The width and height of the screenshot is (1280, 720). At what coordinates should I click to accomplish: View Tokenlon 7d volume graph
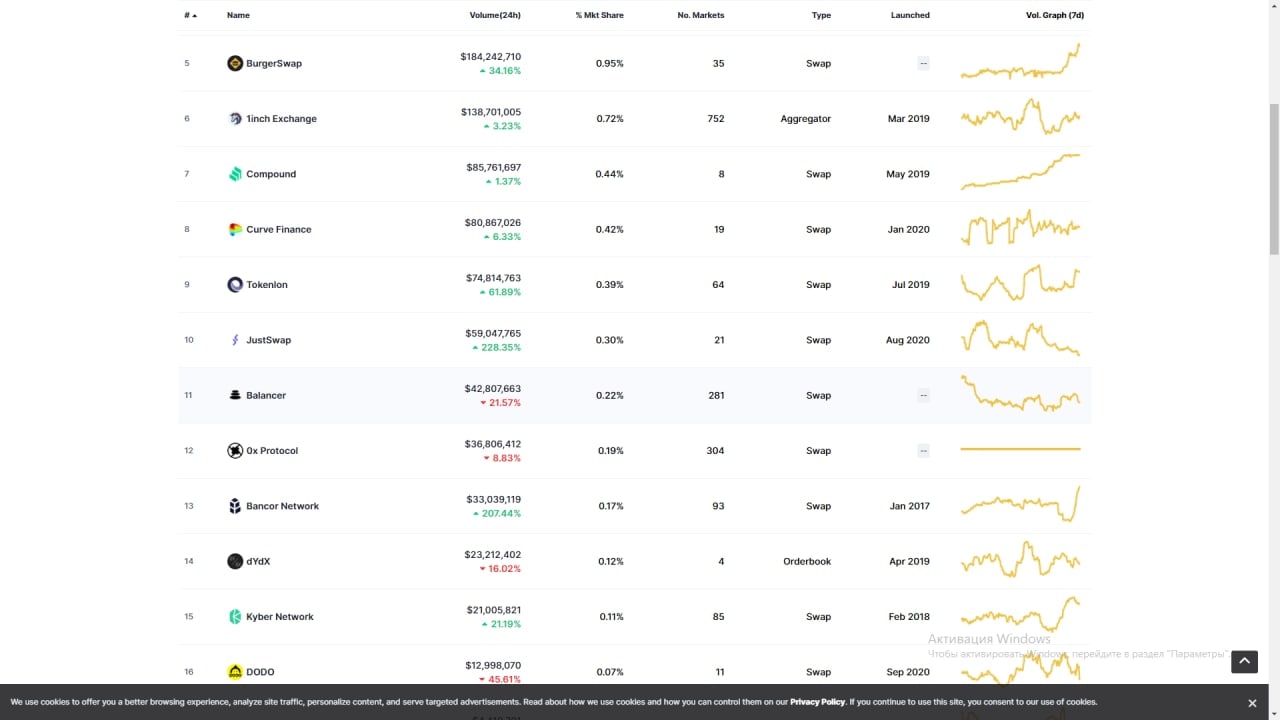click(1020, 283)
